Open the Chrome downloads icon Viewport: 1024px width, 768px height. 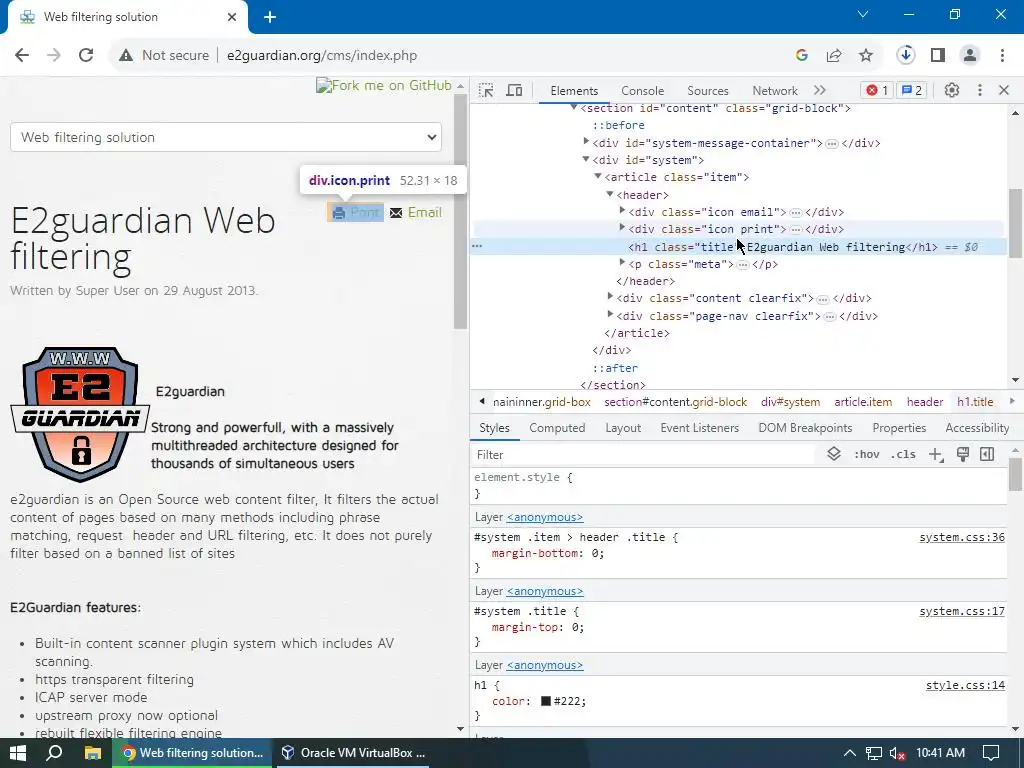906,56
